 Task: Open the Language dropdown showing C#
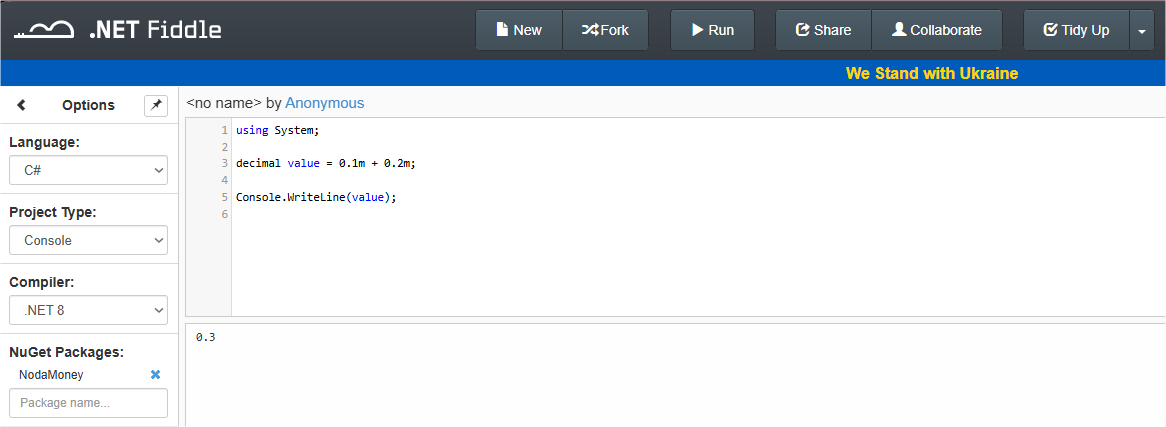(x=88, y=170)
